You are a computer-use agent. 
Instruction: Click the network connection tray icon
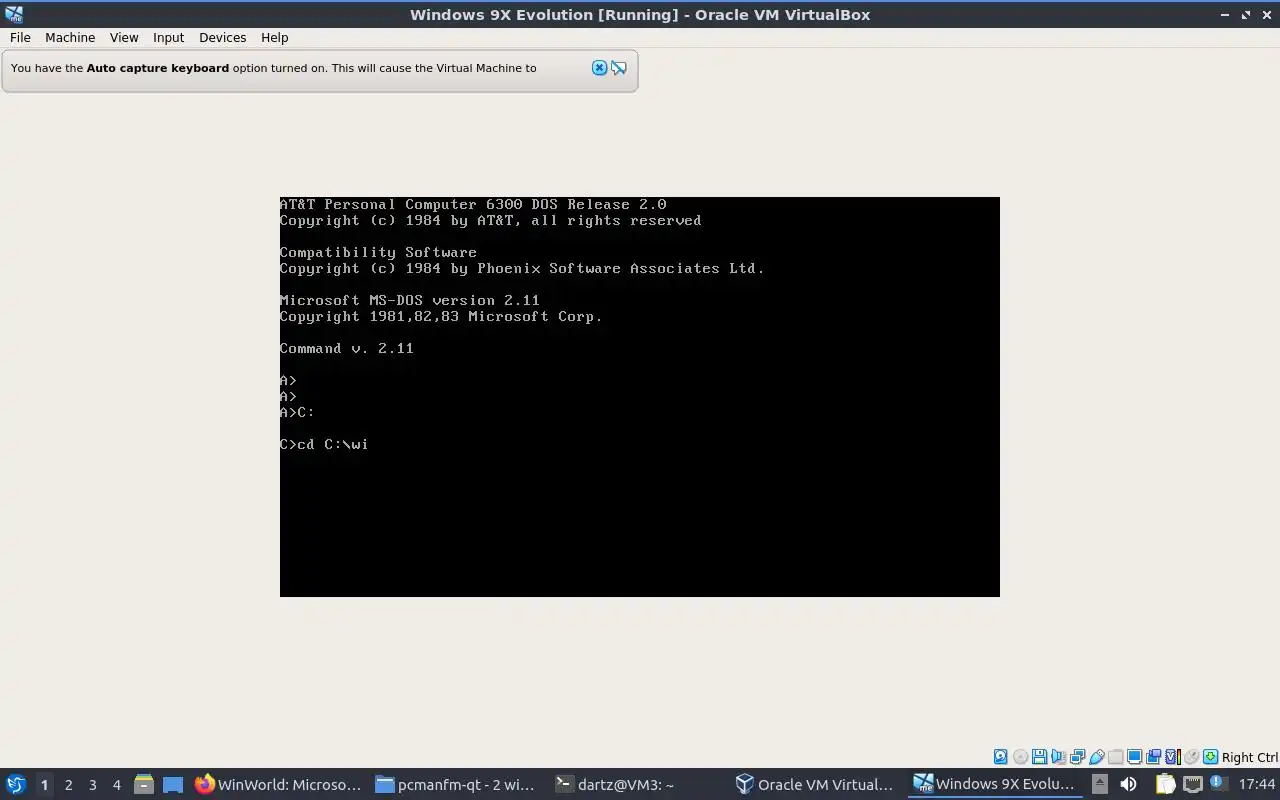coord(1192,784)
